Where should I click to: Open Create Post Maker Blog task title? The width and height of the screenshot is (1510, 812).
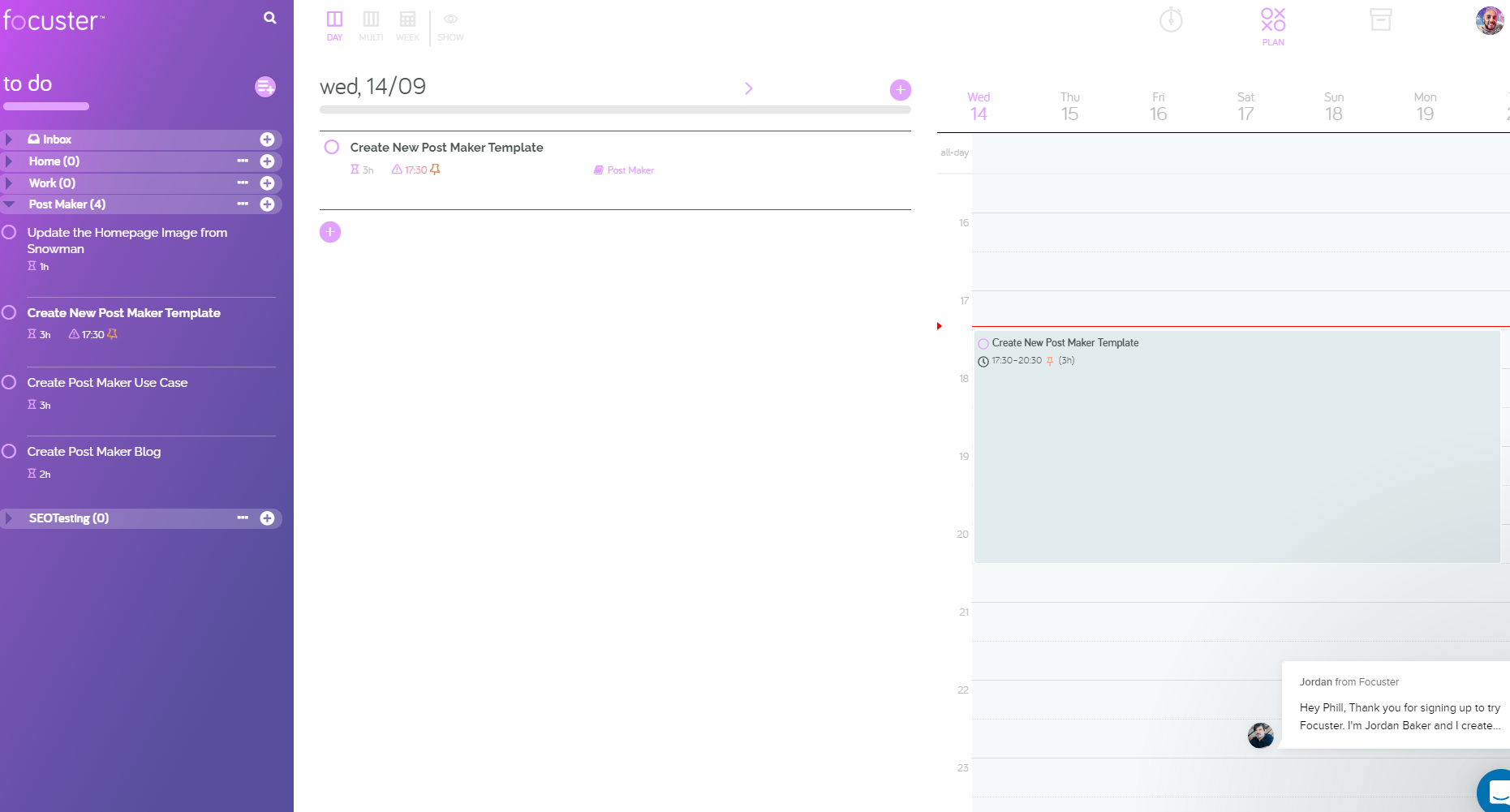click(94, 451)
